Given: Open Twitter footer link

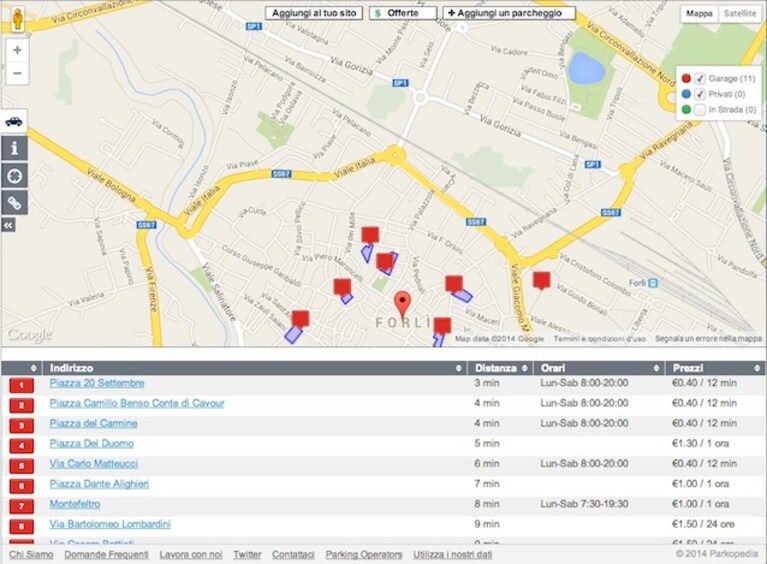Looking at the screenshot, I should point(247,554).
